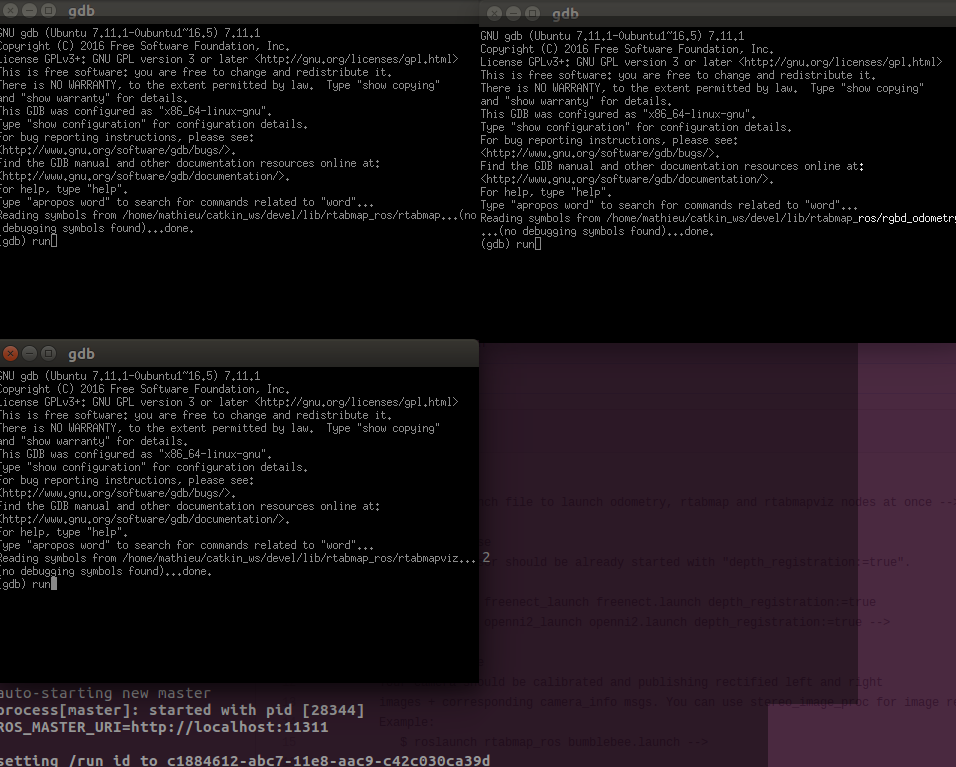Maximize the rtabmapviz gdb terminal window

pos(48,353)
